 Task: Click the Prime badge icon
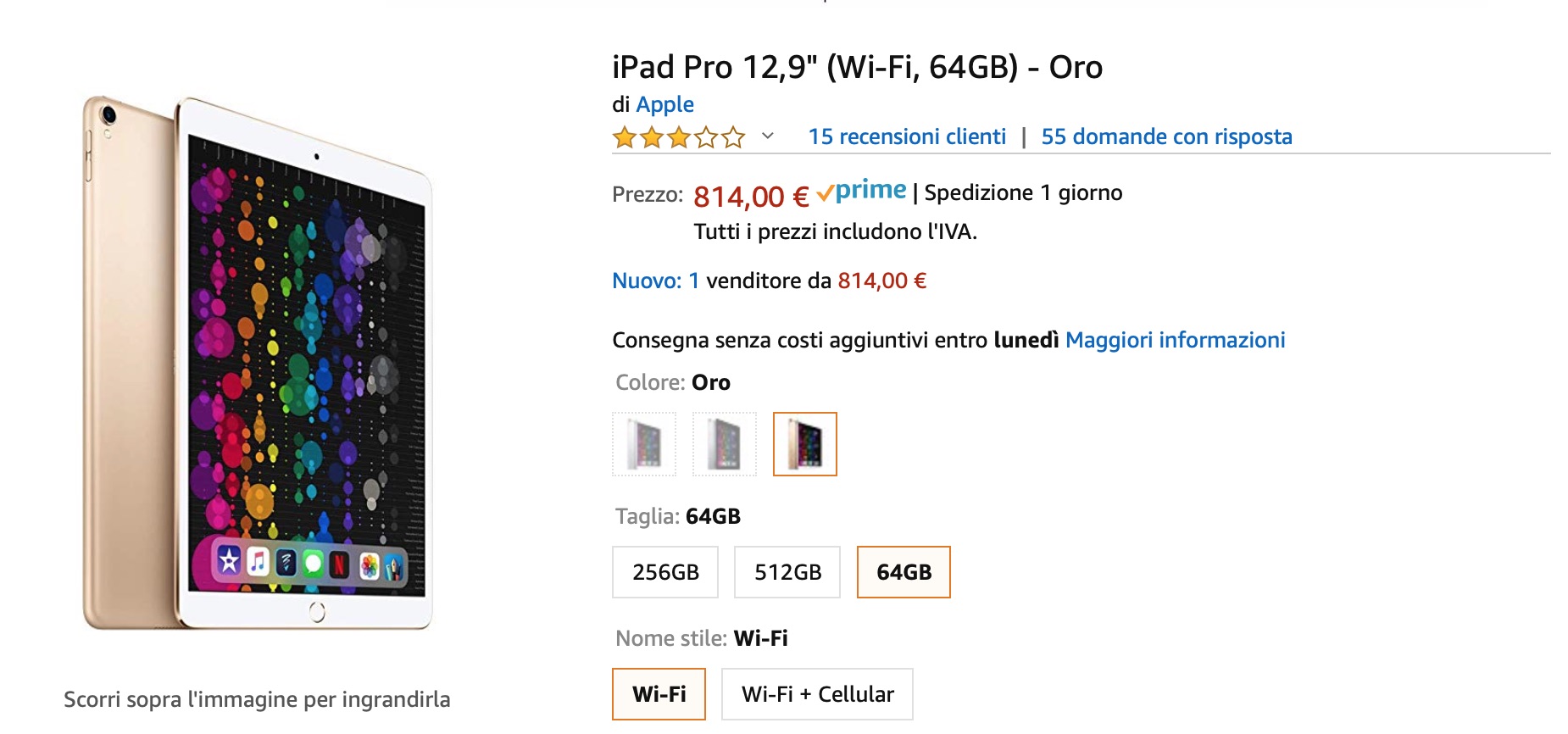(863, 192)
